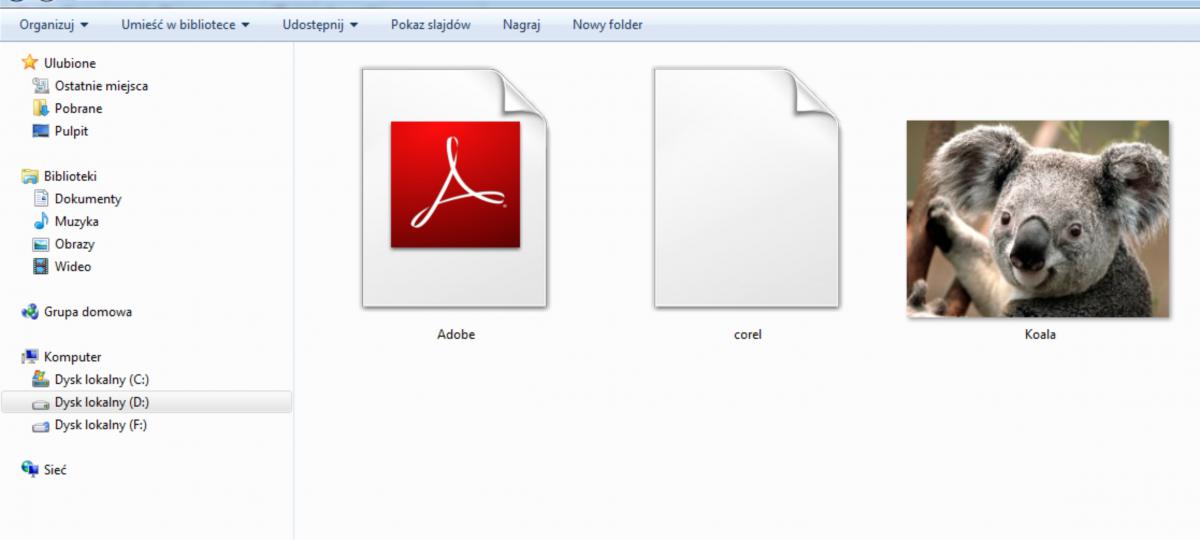The image size is (1200, 540).
Task: Click the Koala file name label
Action: [1040, 335]
